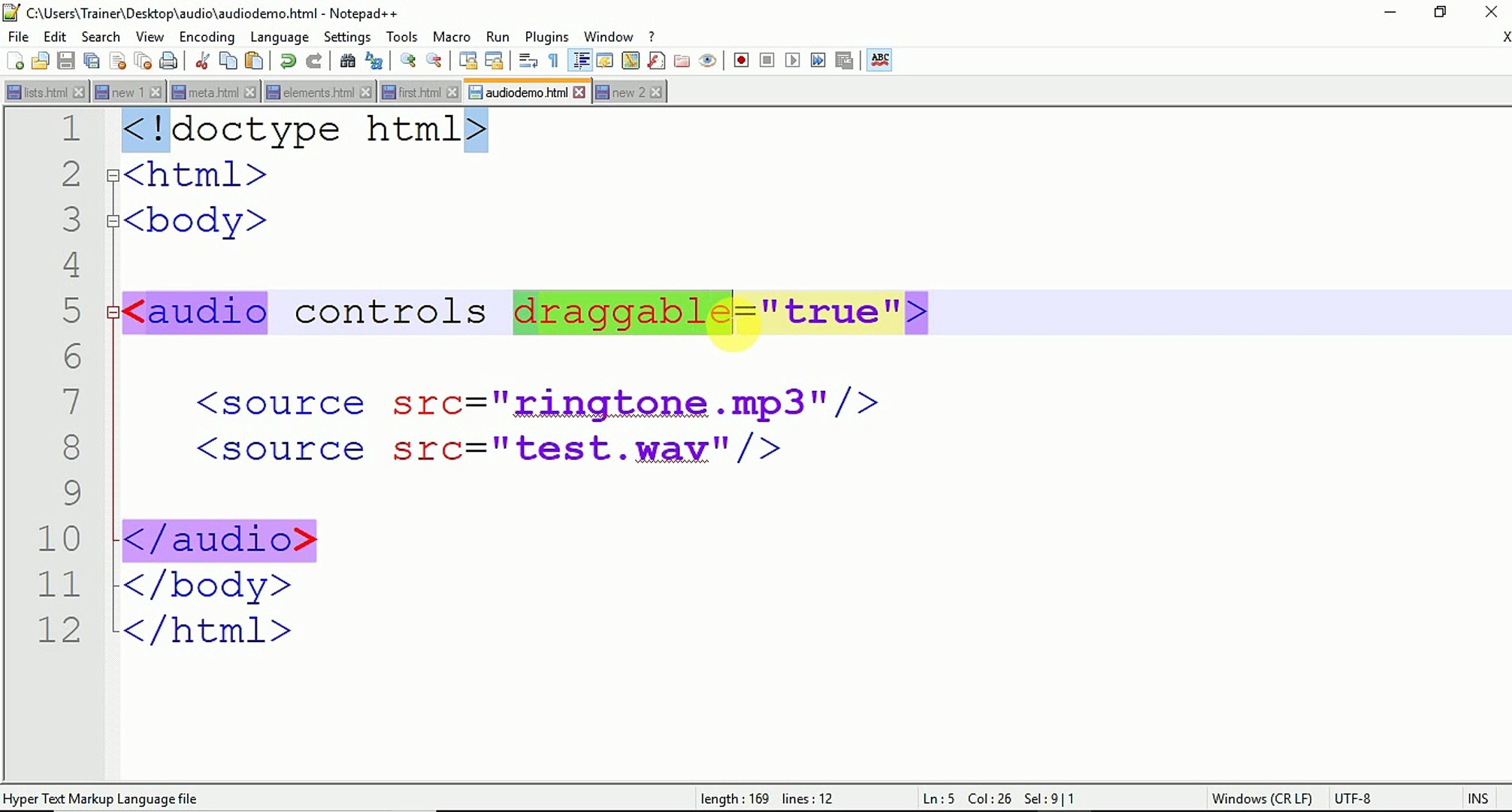
Task: Click the Cut scissors icon
Action: coord(202,61)
